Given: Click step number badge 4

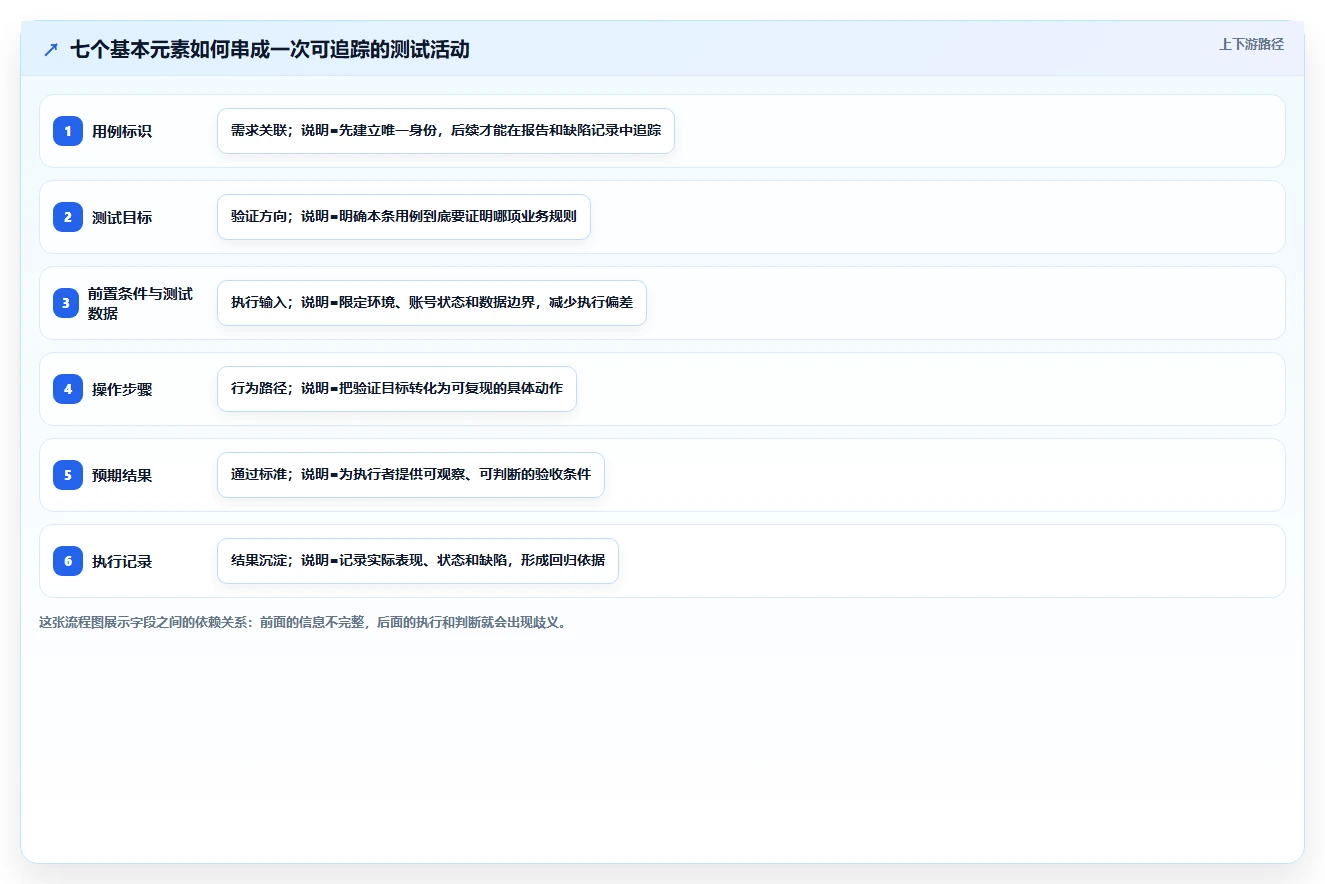Looking at the screenshot, I should click(x=68, y=389).
